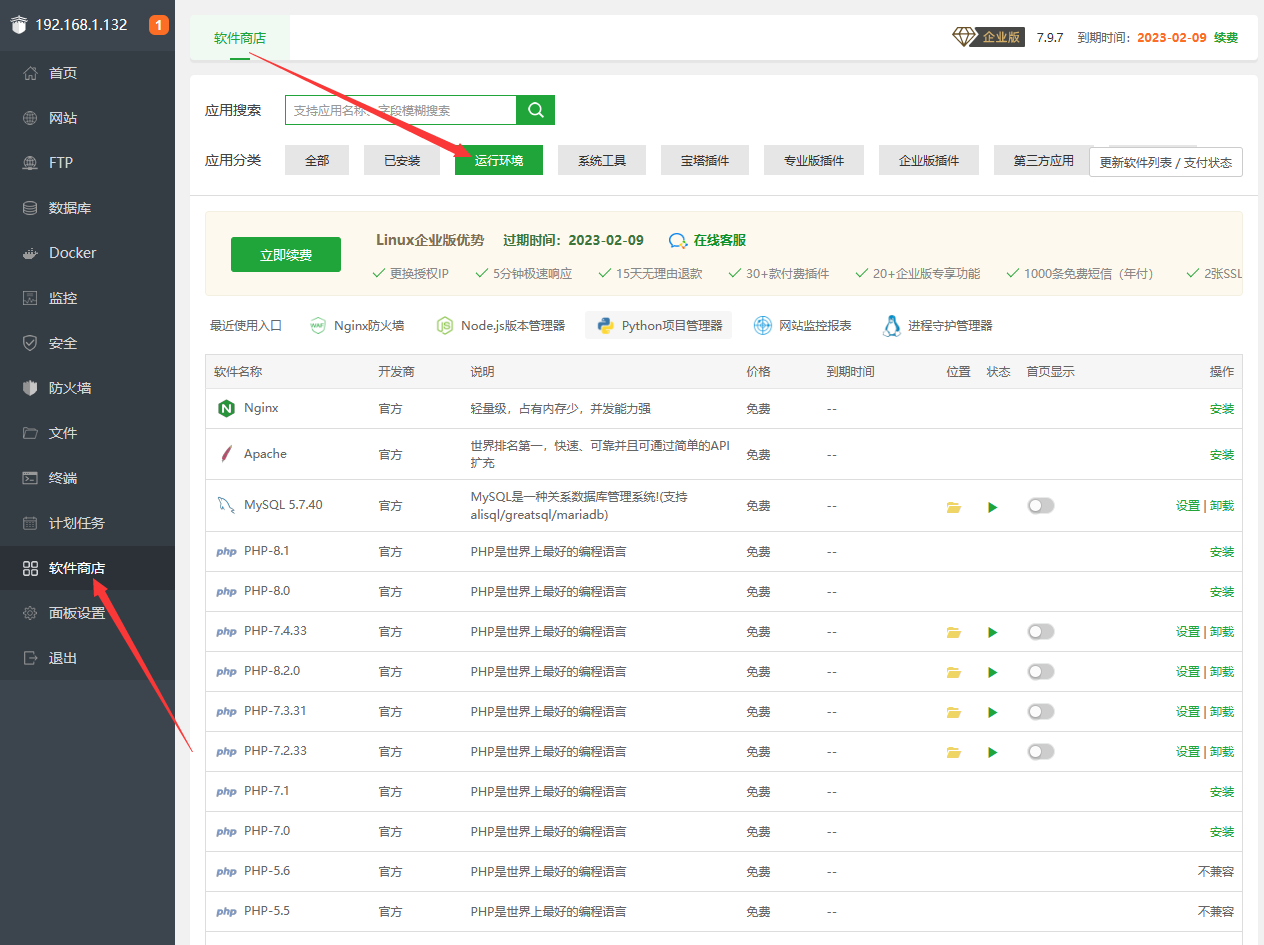Toggle homepage display for PHP-7.4.33
1264x945 pixels.
1041,631
